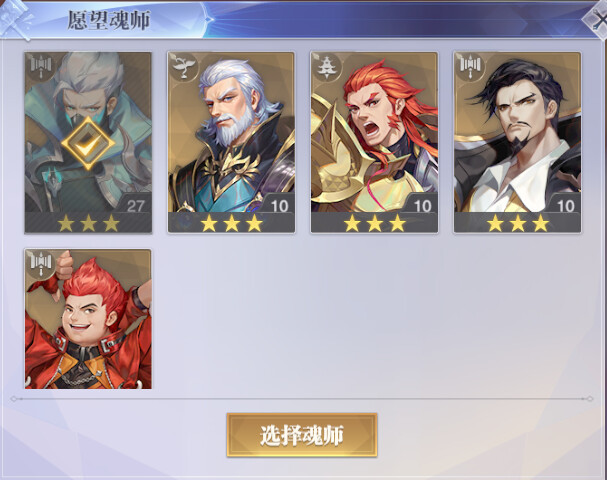
Task: Click the 愿望魂师 title header
Action: [x=109, y=20]
